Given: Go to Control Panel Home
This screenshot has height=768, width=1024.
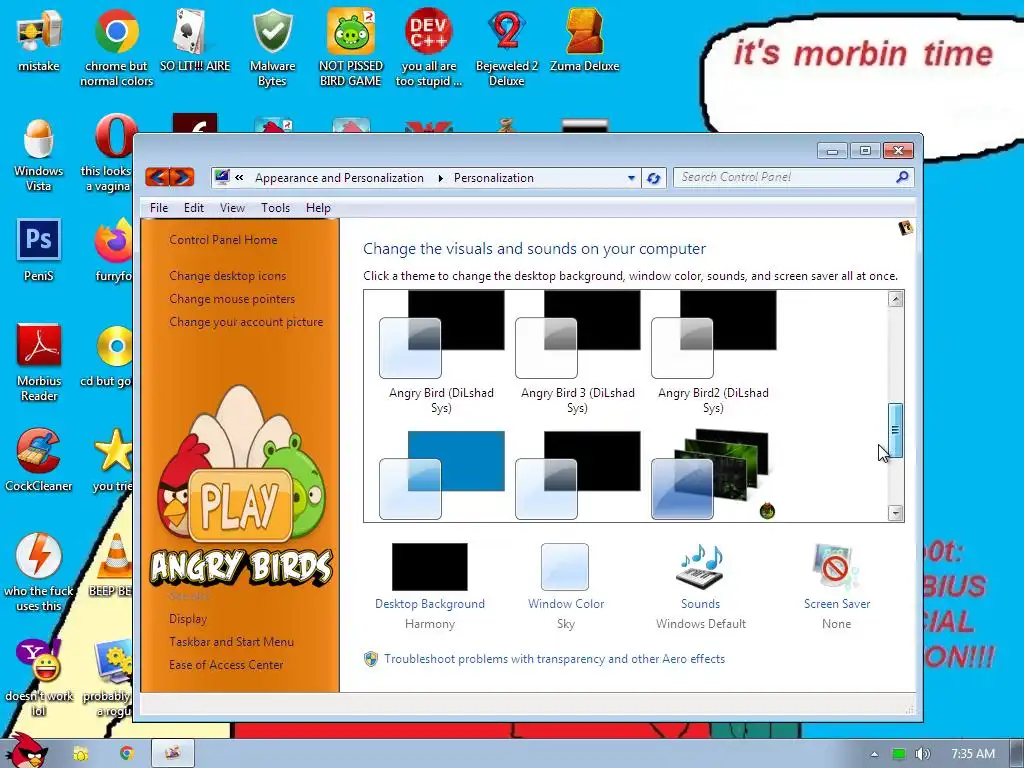Looking at the screenshot, I should 223,240.
